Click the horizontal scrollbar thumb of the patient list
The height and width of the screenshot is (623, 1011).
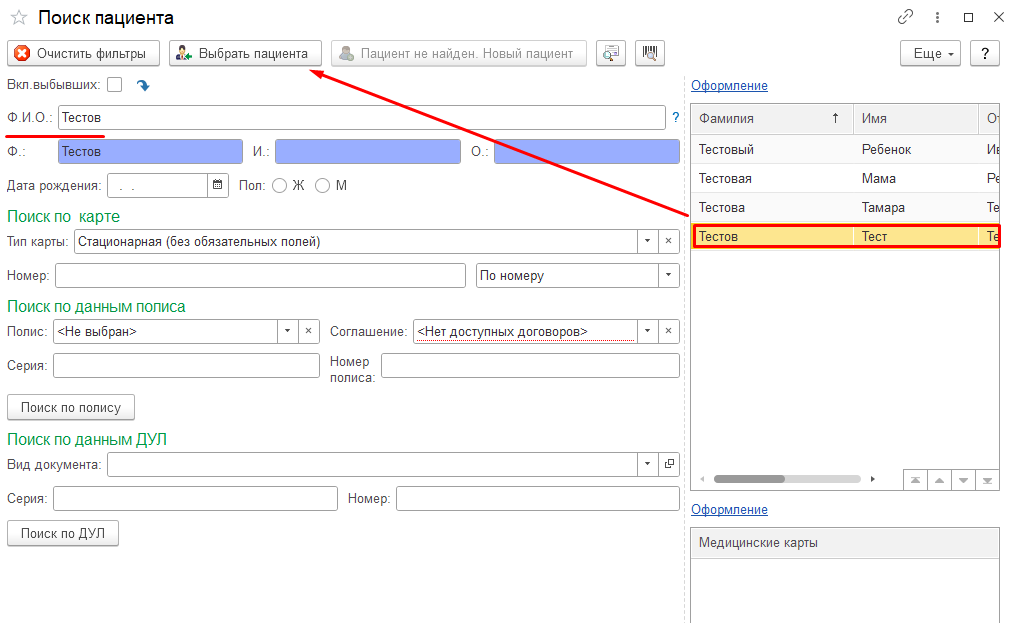click(x=749, y=479)
